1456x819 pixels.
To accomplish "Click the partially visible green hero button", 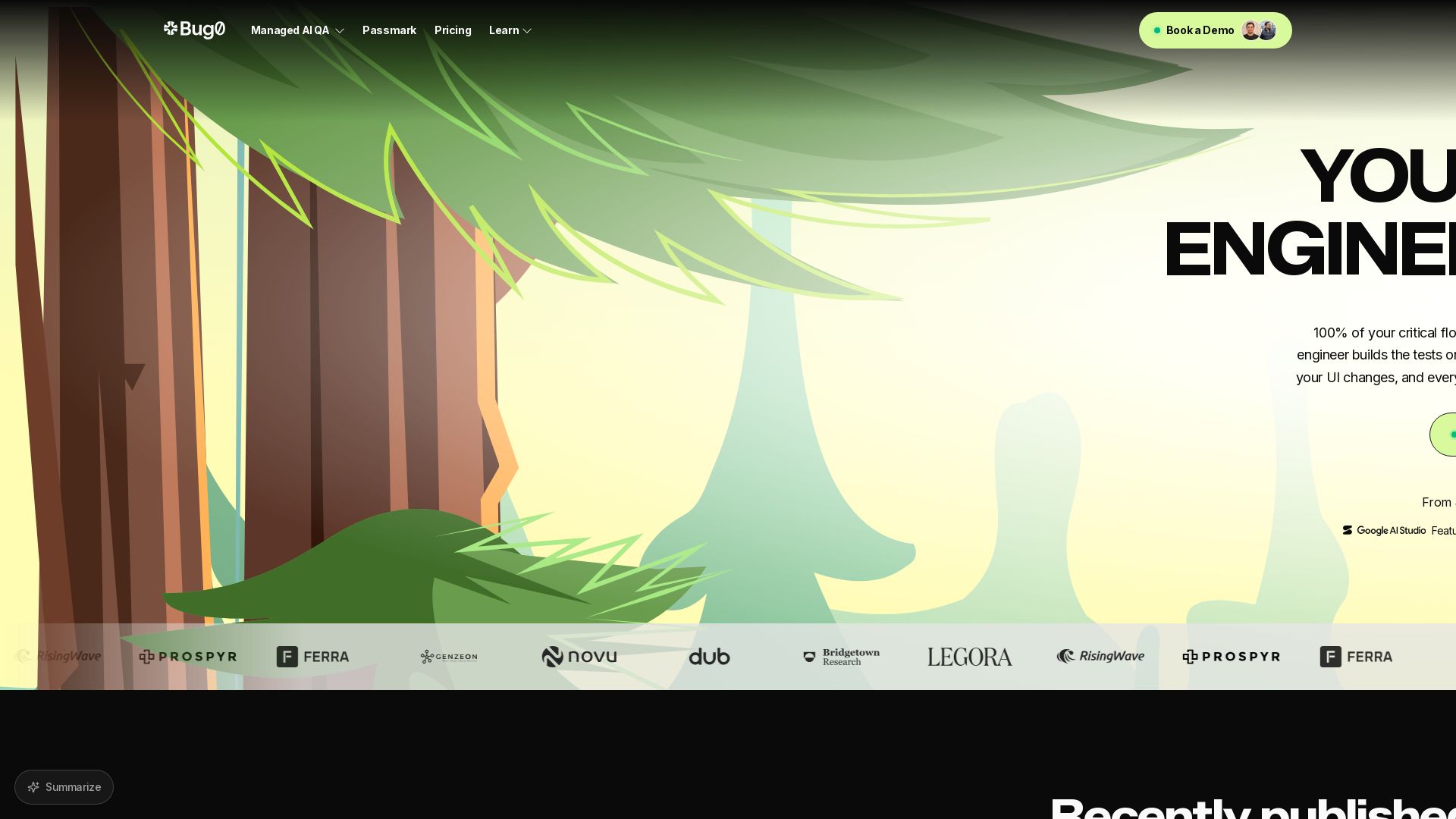I will [1443, 435].
